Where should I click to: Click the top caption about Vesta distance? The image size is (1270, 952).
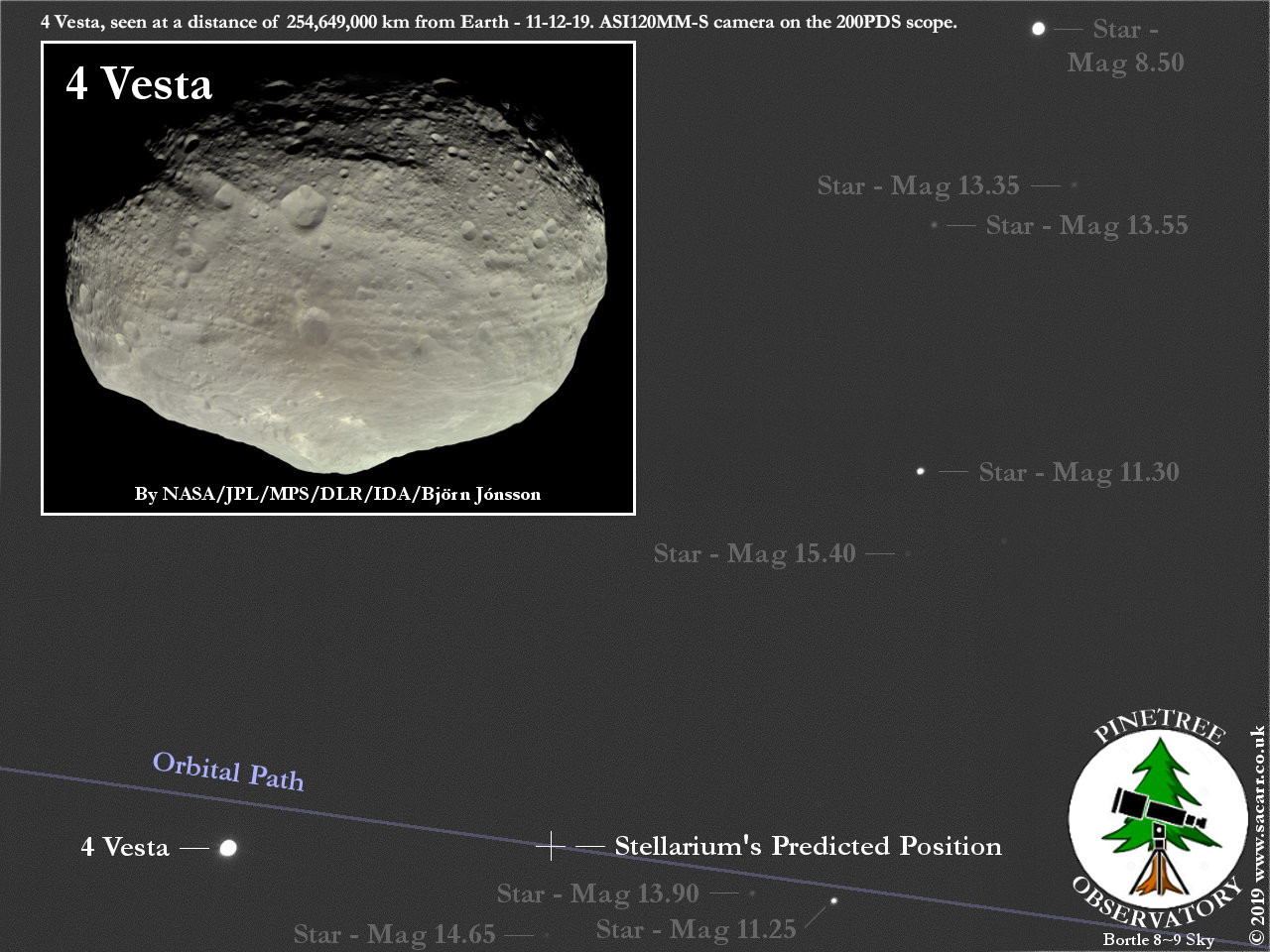498,22
